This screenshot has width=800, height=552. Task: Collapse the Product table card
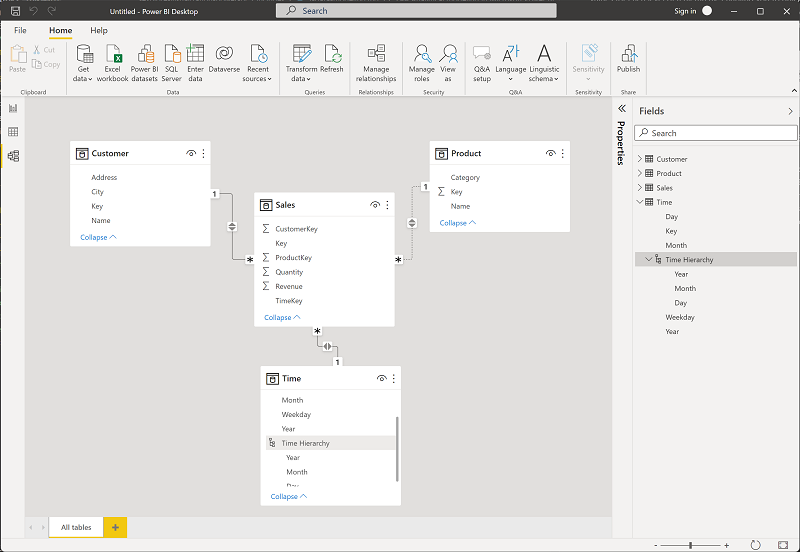click(458, 223)
